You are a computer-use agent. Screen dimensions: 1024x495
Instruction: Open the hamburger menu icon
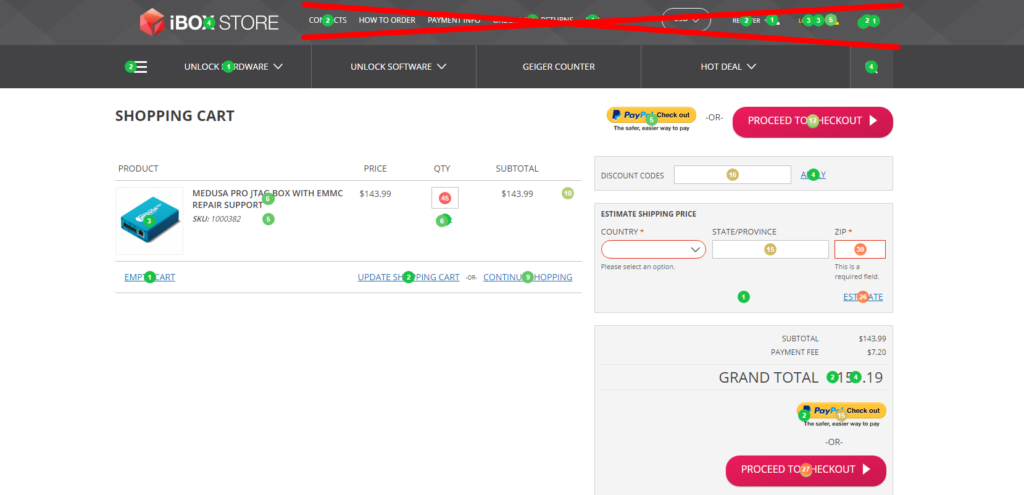(x=140, y=67)
